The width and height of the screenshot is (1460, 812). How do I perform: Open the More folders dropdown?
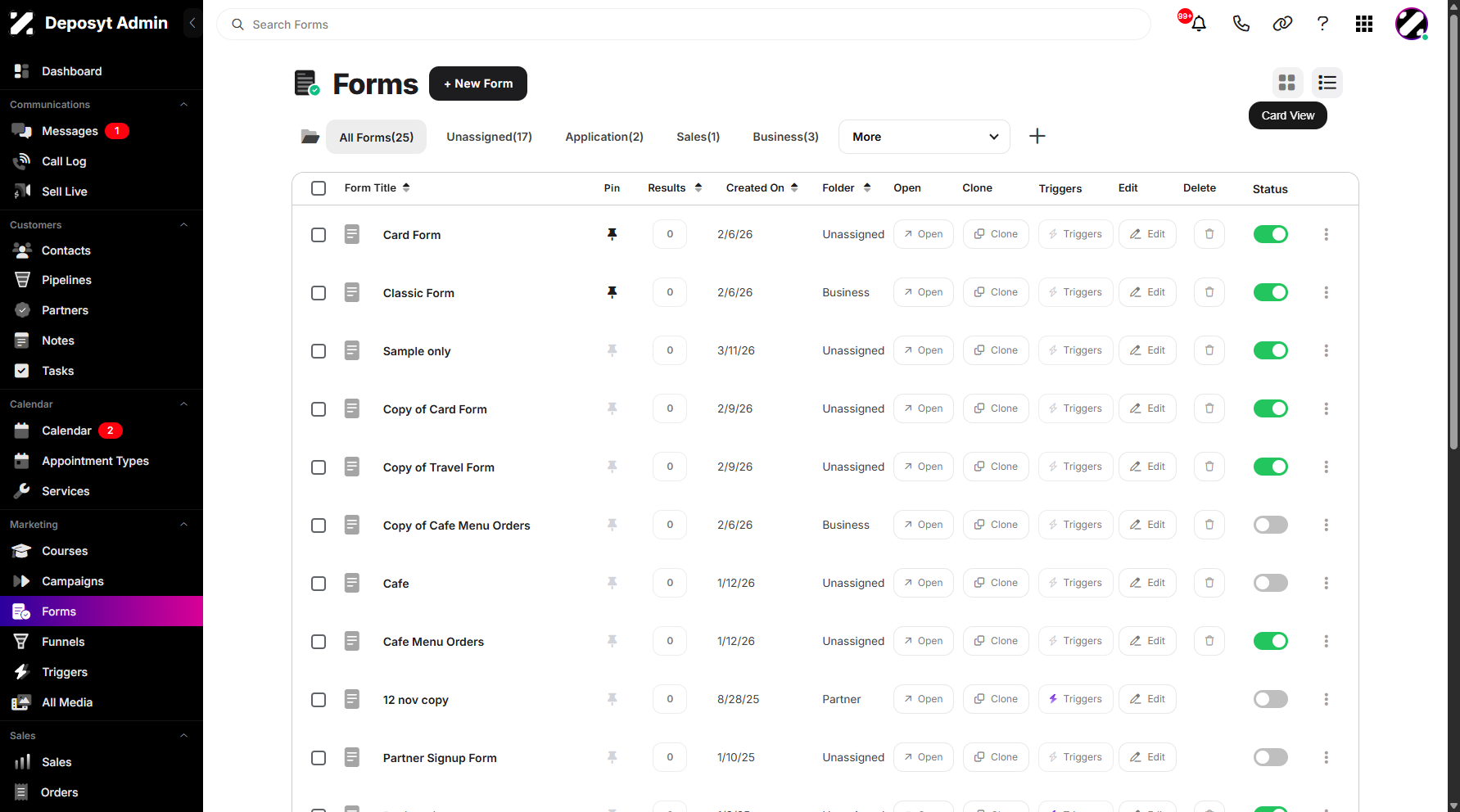(924, 137)
